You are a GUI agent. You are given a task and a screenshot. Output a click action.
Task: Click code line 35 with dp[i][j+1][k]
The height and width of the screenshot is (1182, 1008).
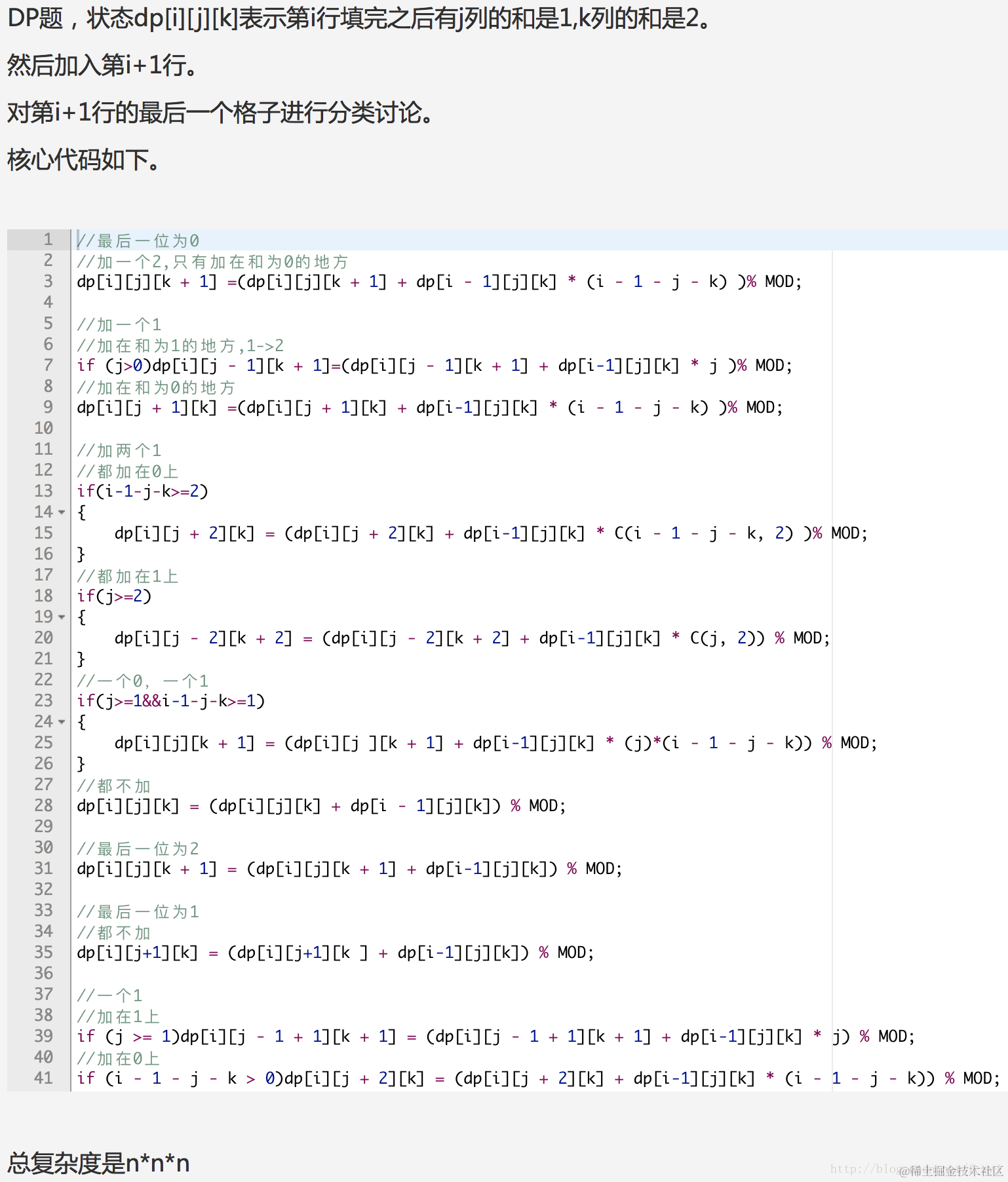point(336,953)
